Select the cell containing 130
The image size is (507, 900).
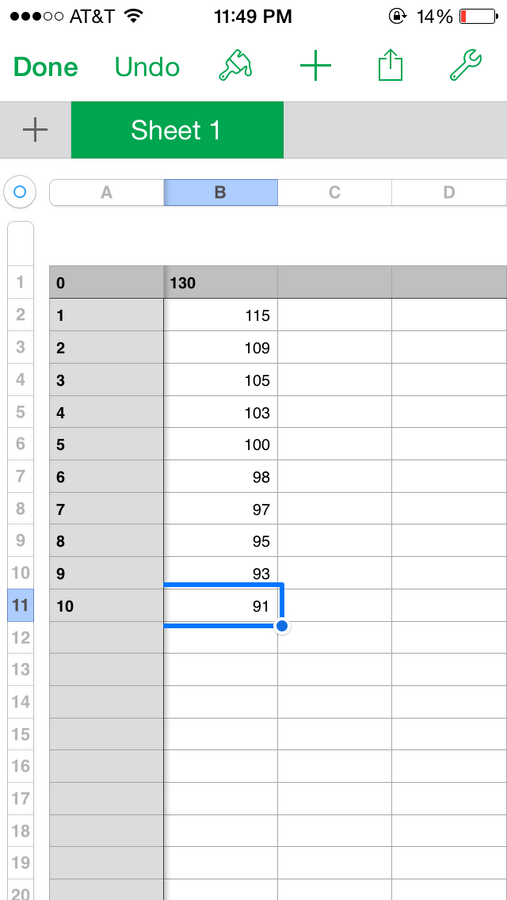tap(220, 282)
